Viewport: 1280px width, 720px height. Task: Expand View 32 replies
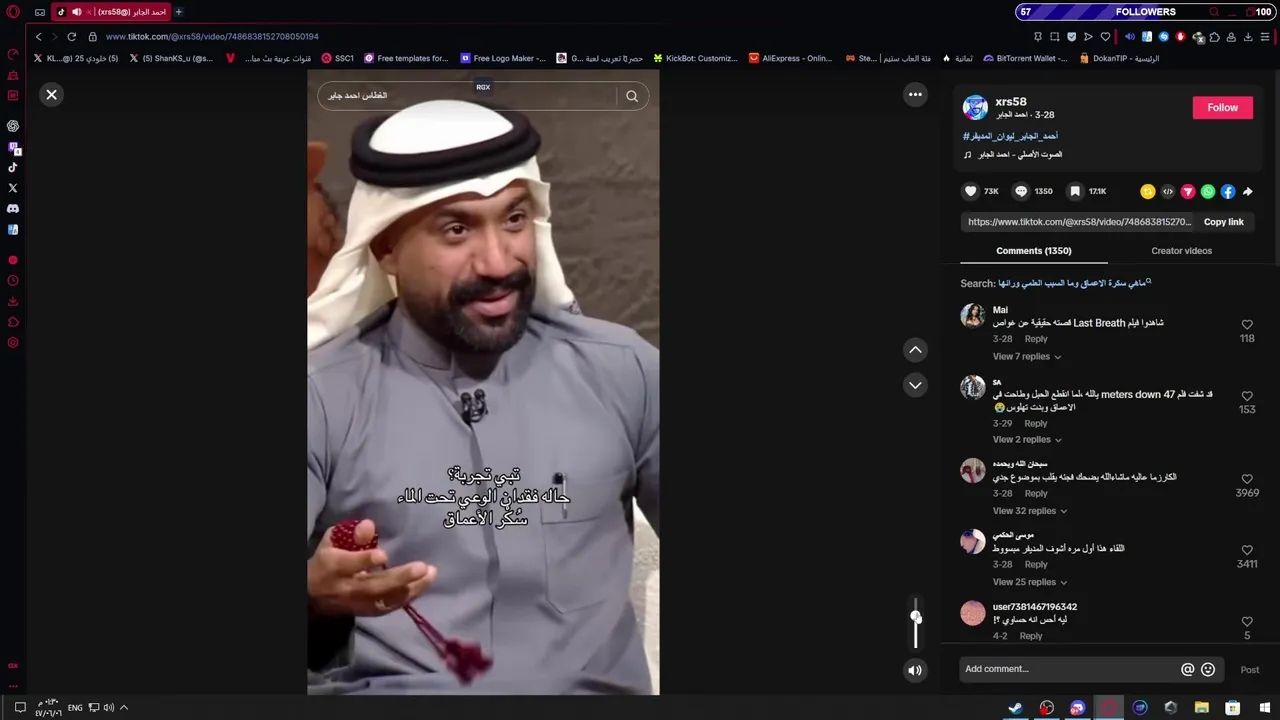point(1030,511)
